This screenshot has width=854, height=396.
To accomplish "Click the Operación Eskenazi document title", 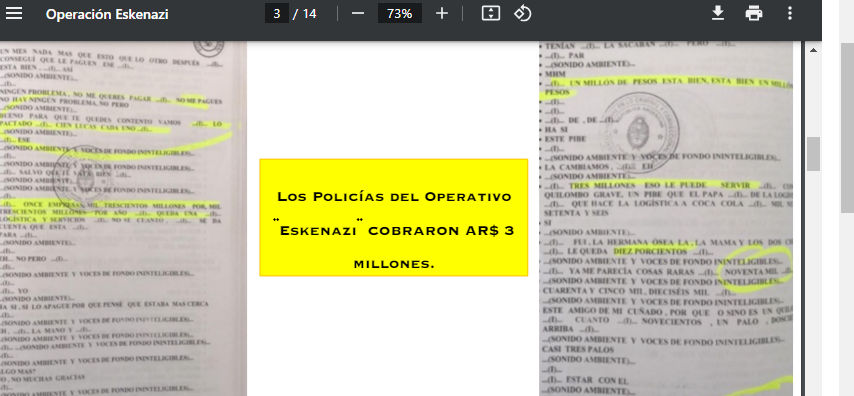I will pos(107,15).
